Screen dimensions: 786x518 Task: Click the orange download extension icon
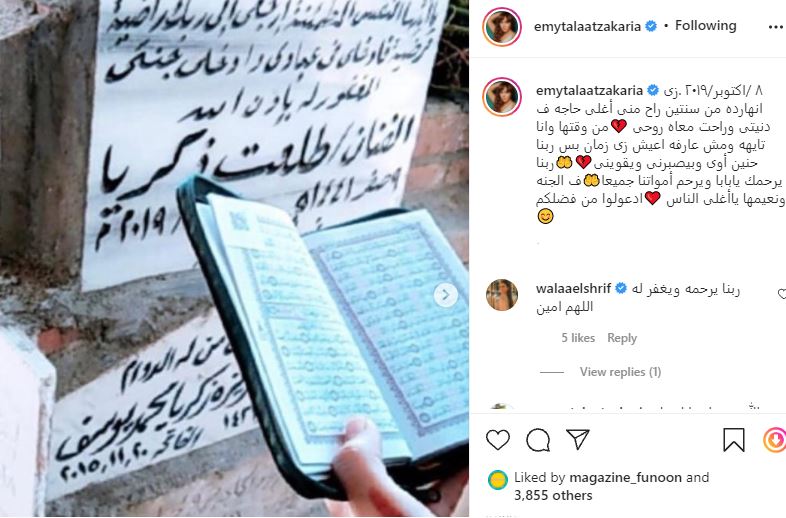coord(774,440)
